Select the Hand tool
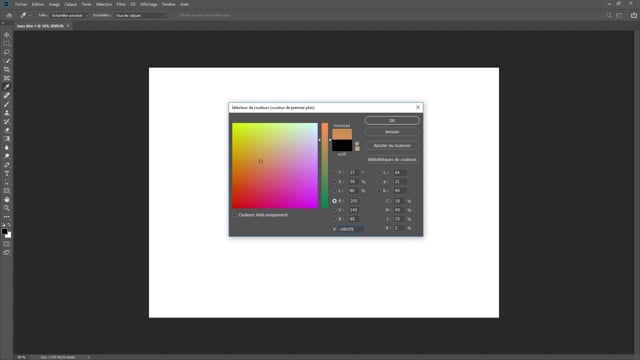 click(x=7, y=200)
